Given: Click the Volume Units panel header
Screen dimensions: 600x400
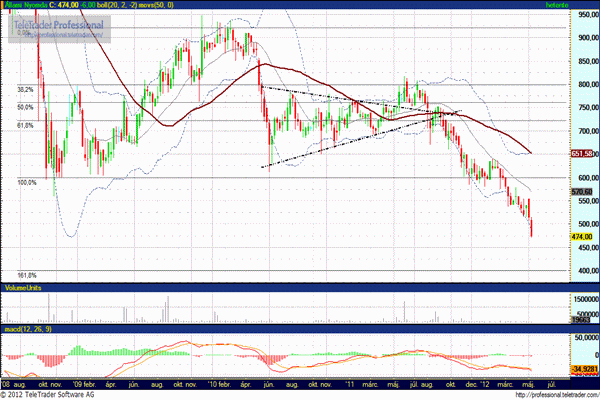Looking at the screenshot, I should coord(23,288).
